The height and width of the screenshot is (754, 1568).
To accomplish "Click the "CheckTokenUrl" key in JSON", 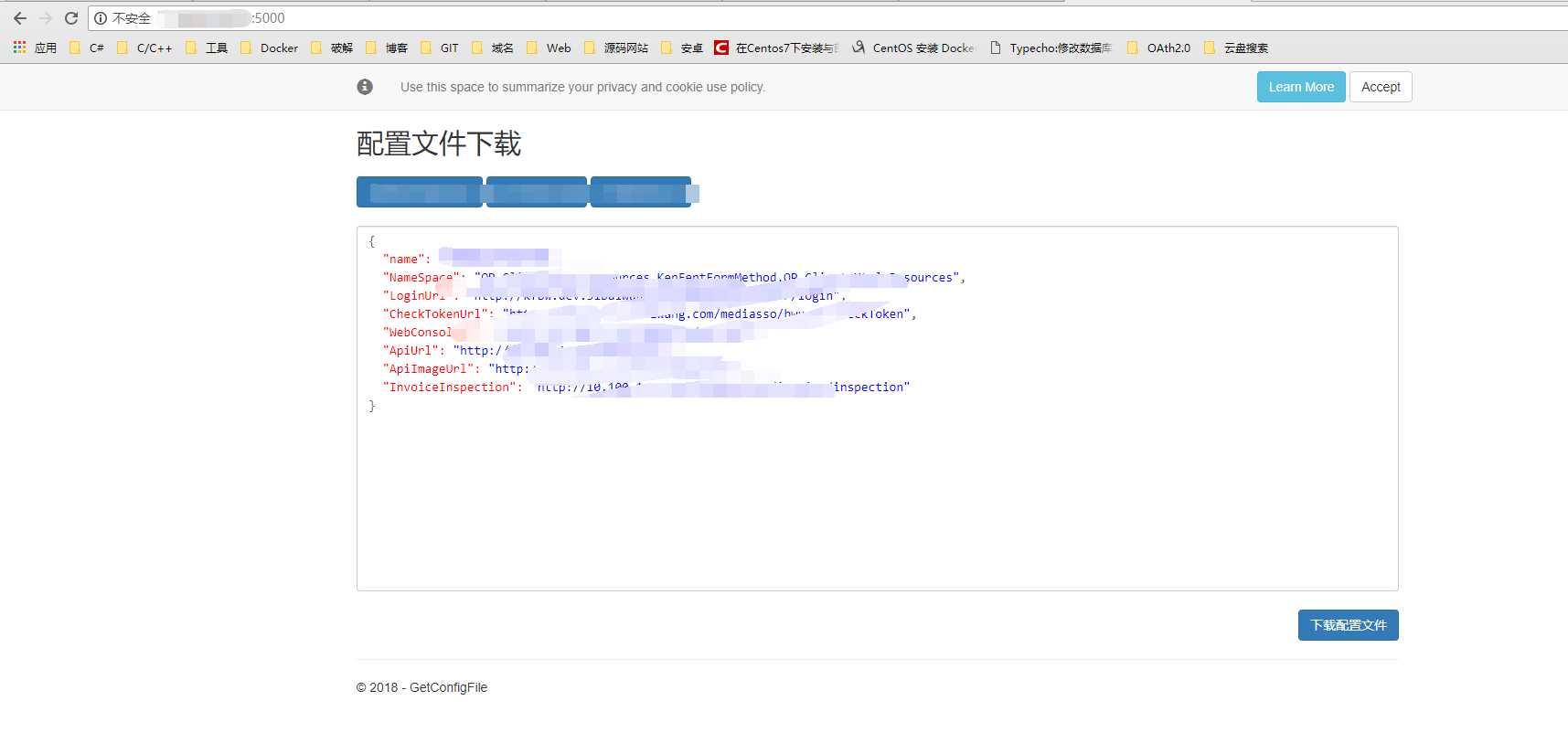I will [x=435, y=314].
